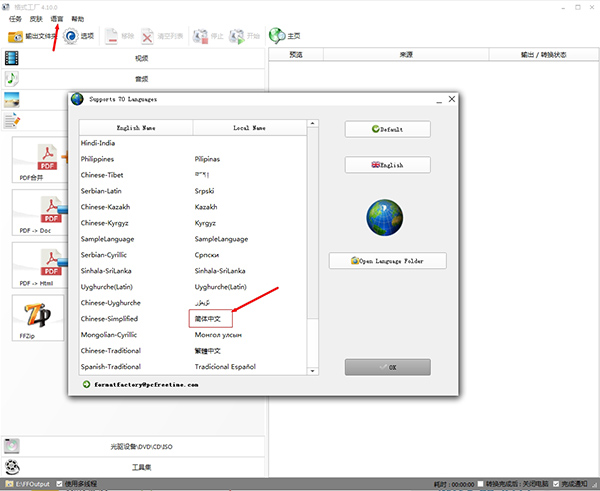Open the language menu in menu bar
Viewport: 600px width, 491px height.
pos(57,19)
